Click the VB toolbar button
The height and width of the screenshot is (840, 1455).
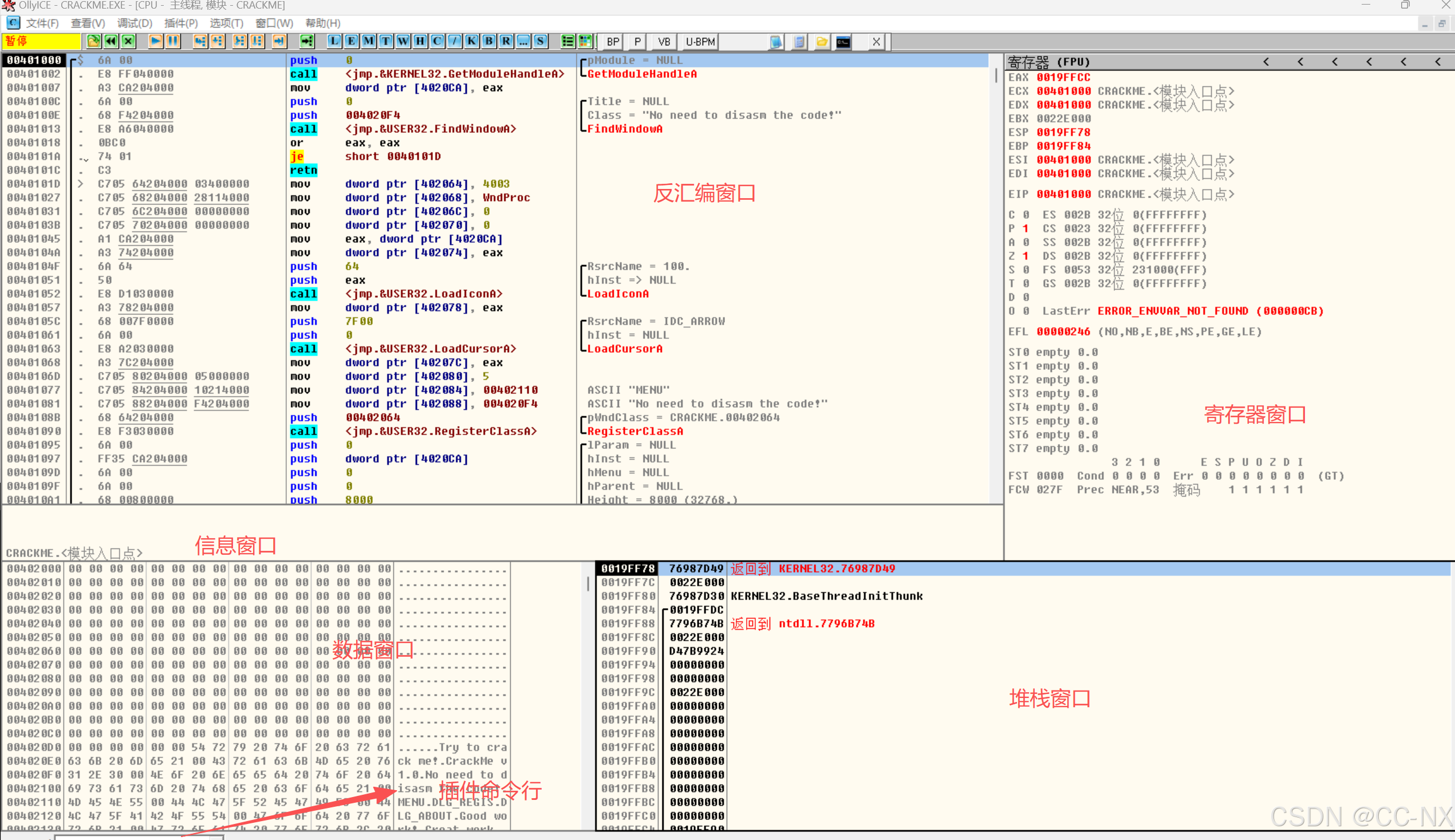click(x=664, y=42)
